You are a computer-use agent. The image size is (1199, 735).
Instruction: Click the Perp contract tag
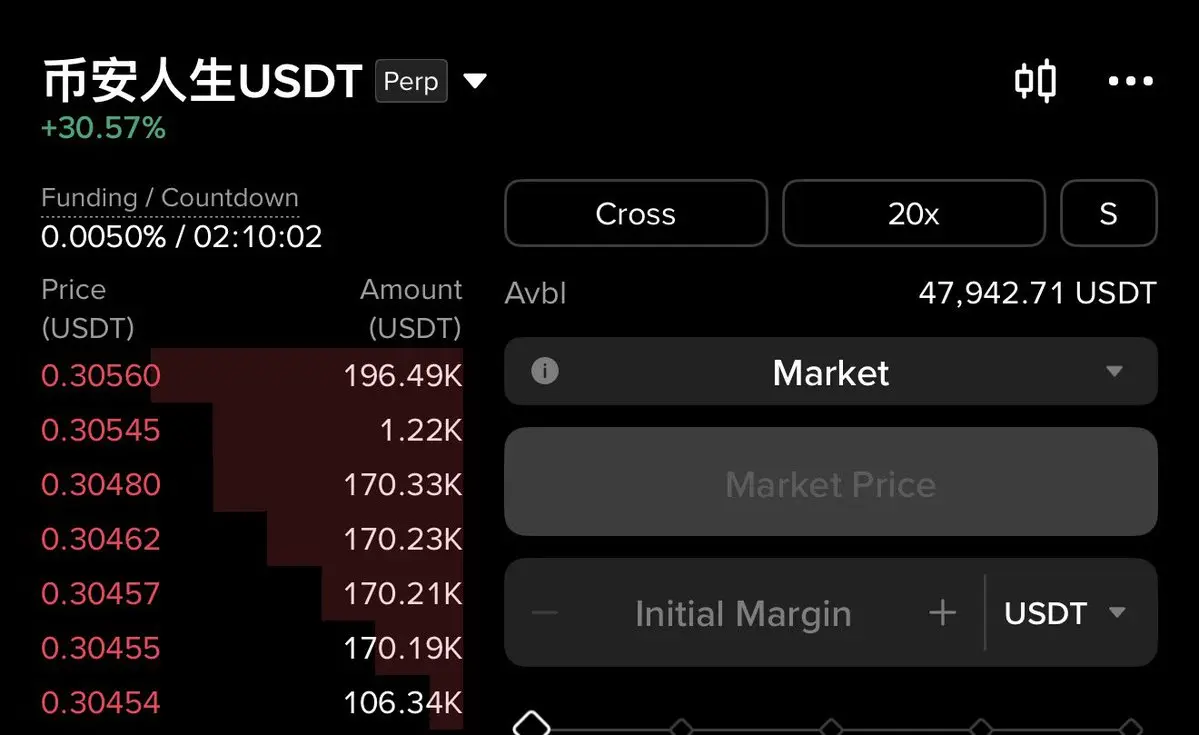[x=411, y=81]
